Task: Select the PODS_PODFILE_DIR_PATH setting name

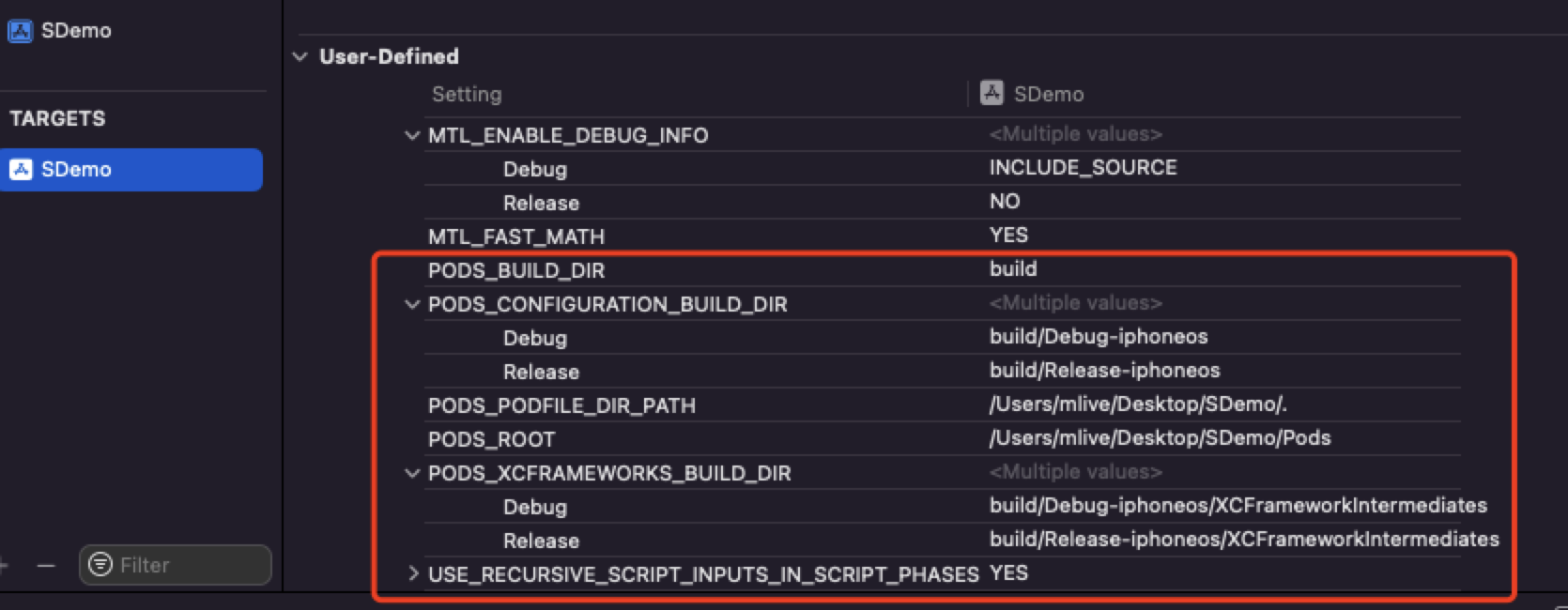Action: [561, 405]
